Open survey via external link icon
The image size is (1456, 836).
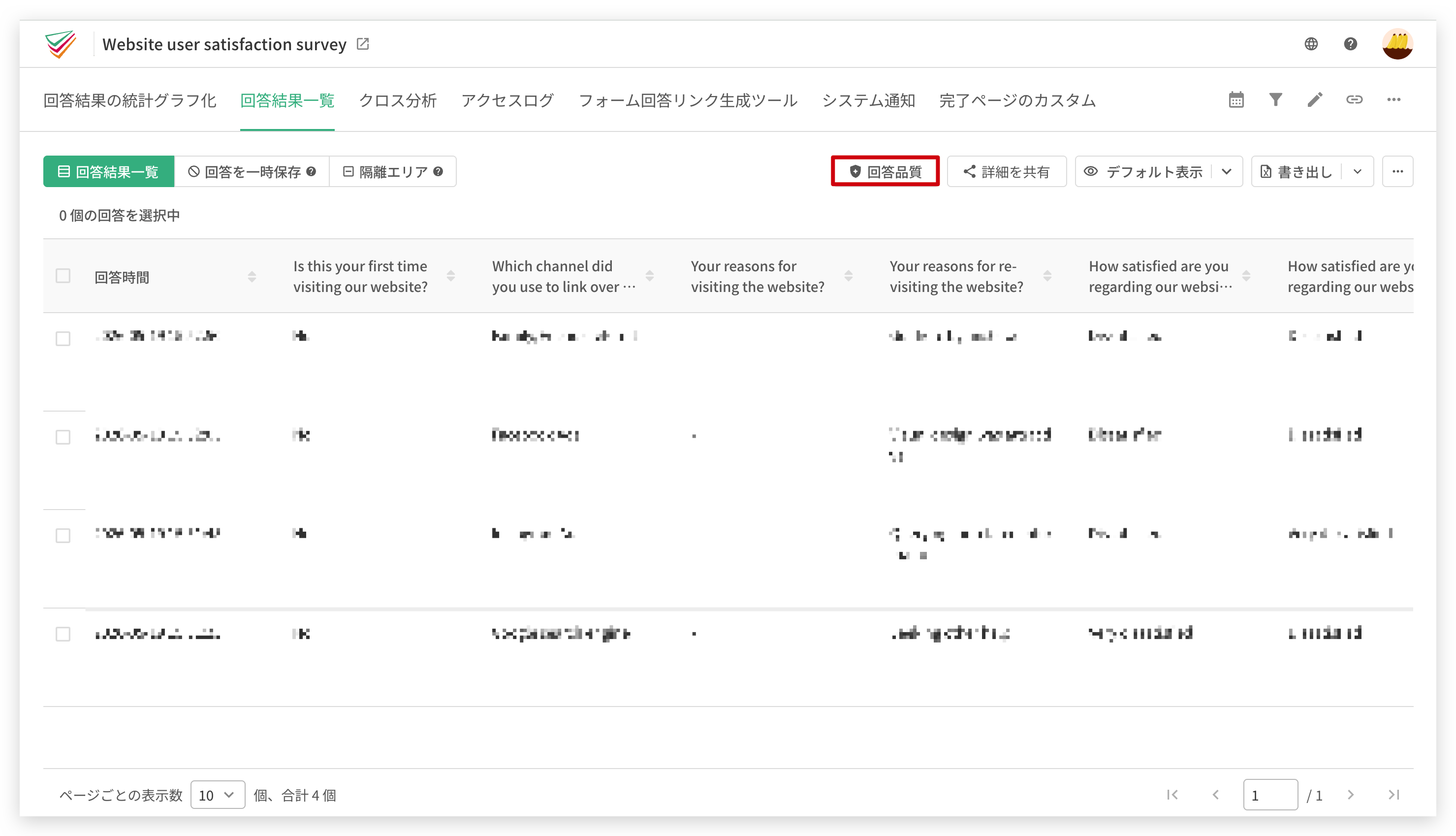363,44
